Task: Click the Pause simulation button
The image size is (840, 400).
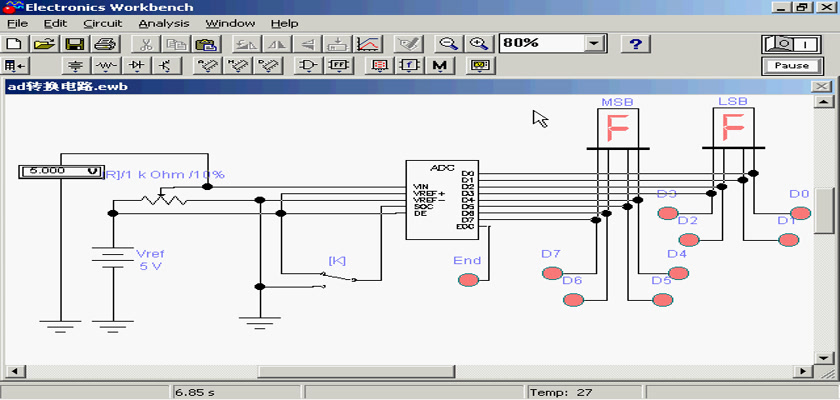Action: pyautogui.click(x=792, y=66)
